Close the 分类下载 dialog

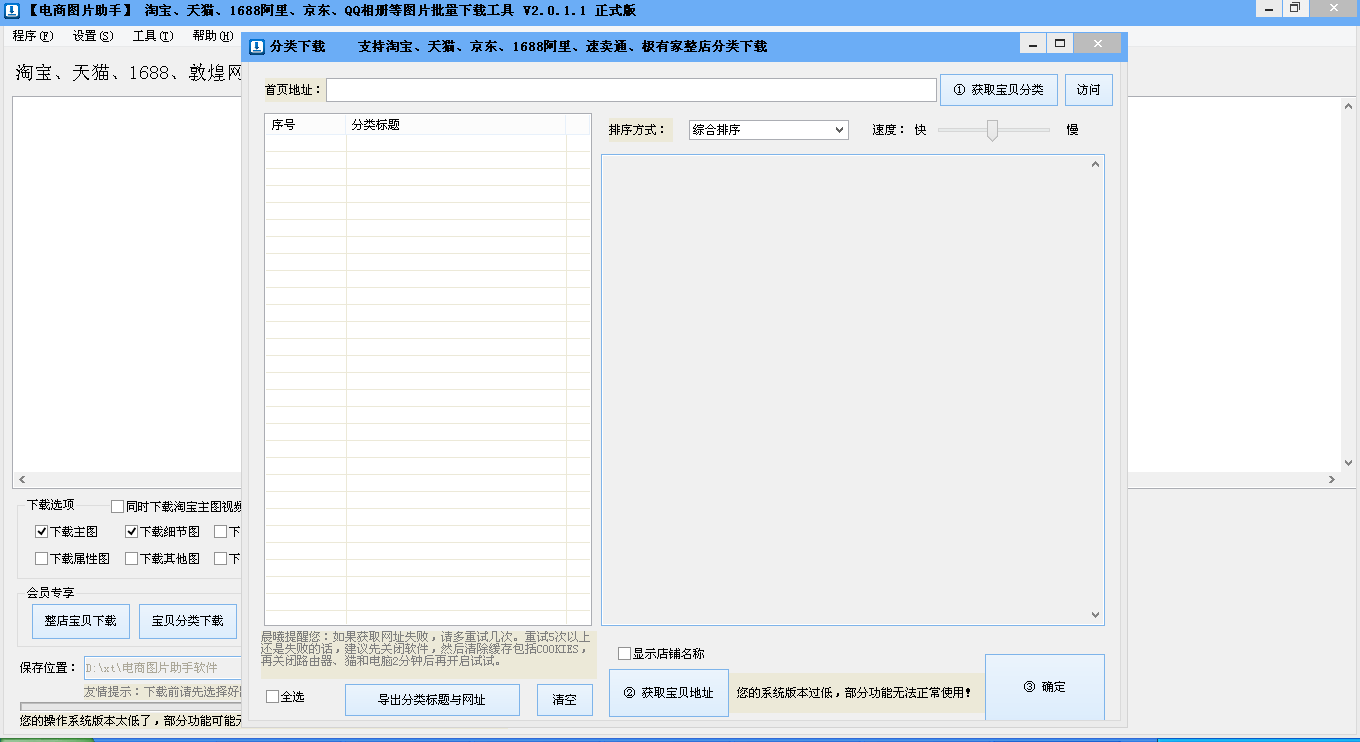1098,44
